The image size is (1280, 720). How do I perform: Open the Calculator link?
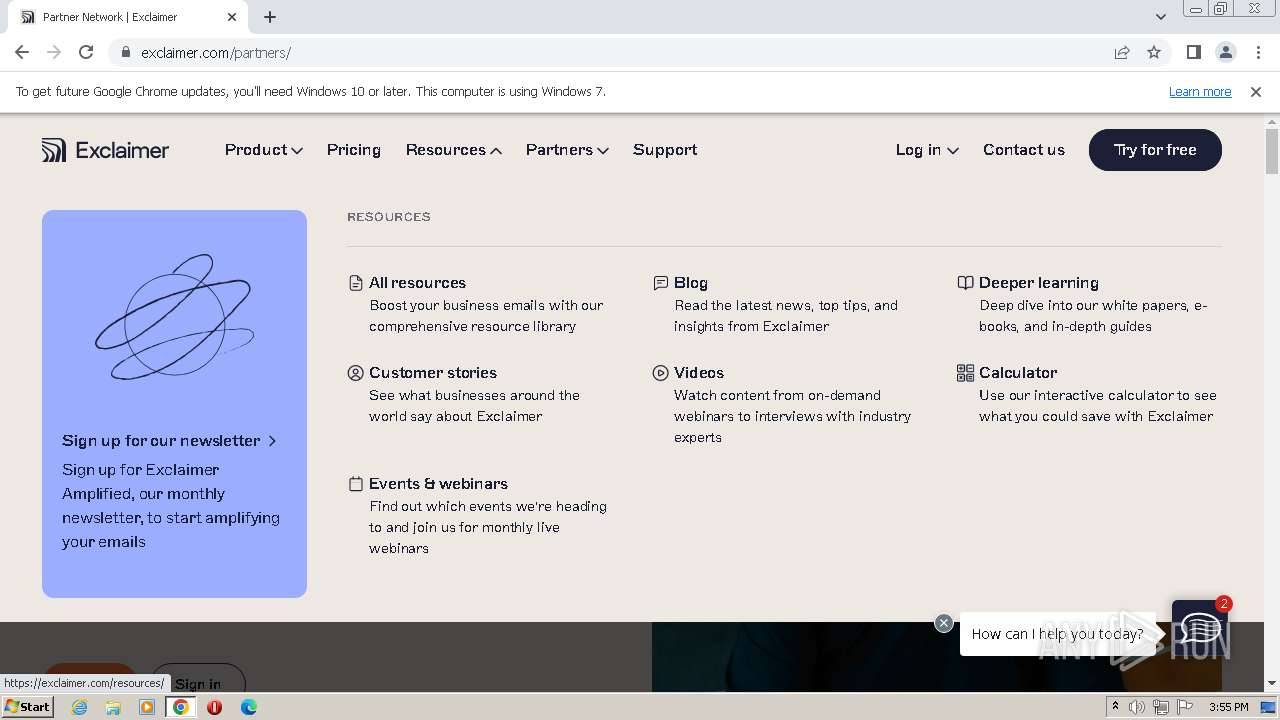click(x=1018, y=373)
